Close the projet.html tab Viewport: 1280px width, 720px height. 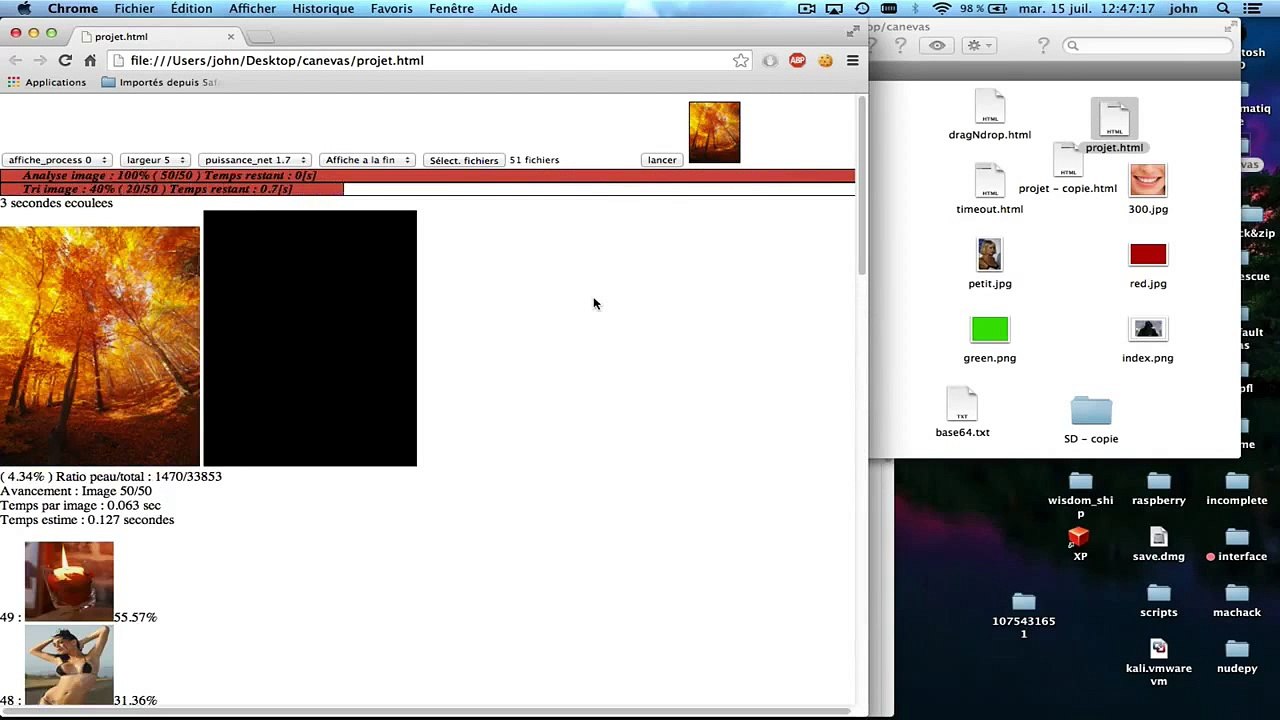point(230,37)
